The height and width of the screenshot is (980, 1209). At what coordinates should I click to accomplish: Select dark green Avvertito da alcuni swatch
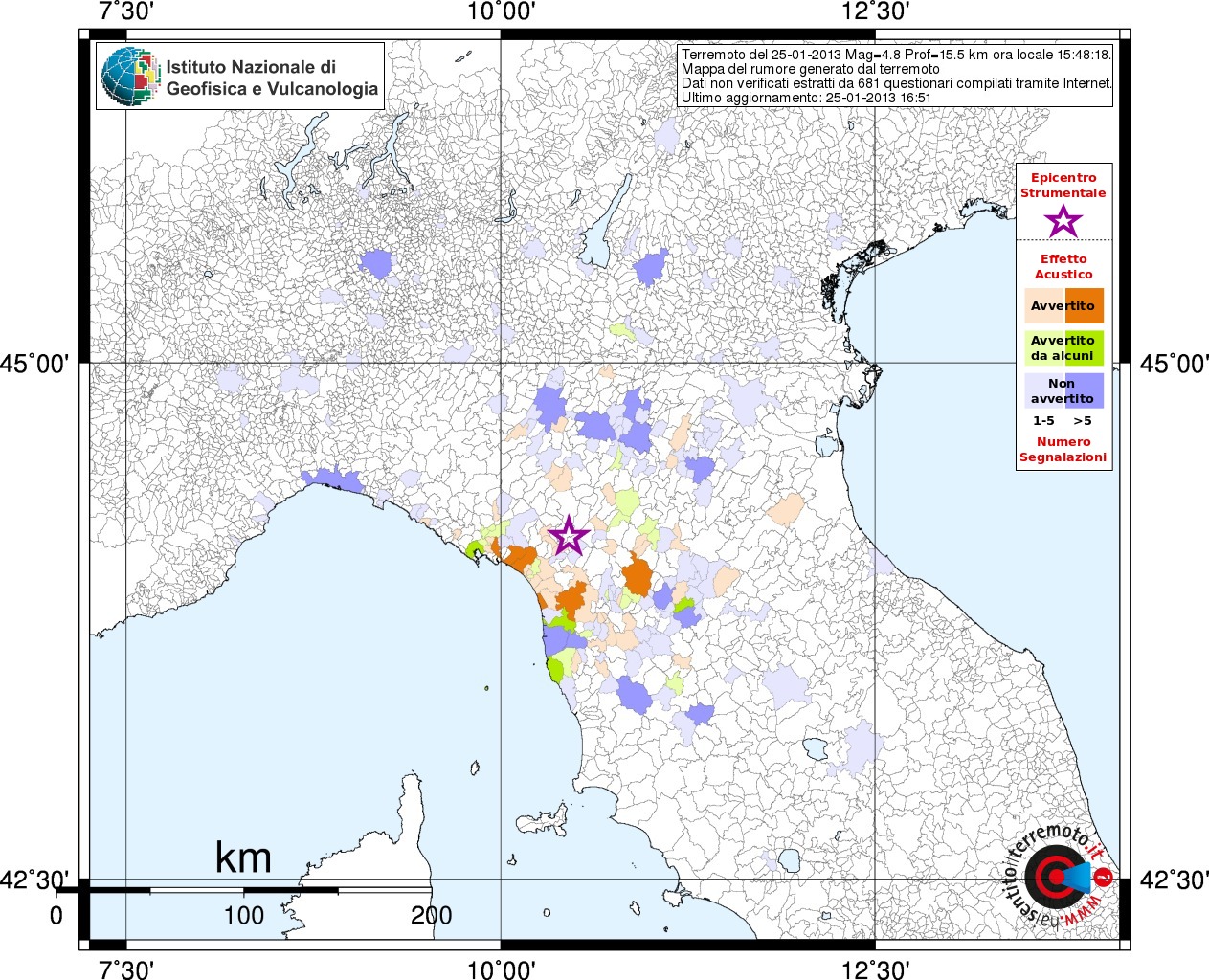[x=1085, y=348]
